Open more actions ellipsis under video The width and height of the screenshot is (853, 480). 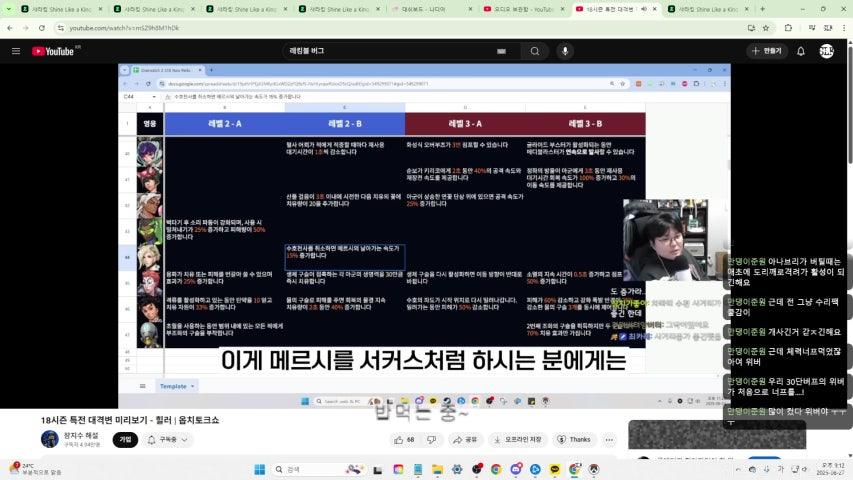click(x=609, y=439)
